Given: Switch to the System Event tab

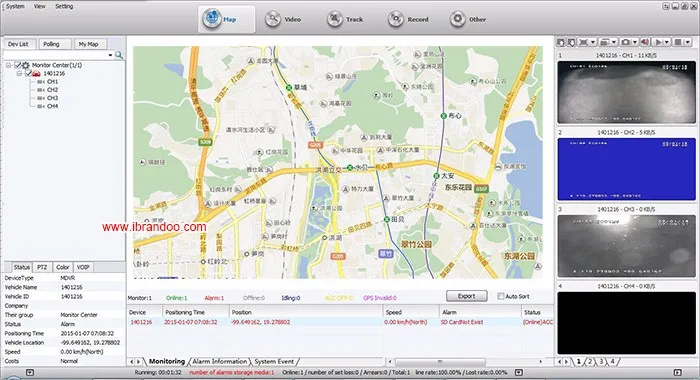Looking at the screenshot, I should pyautogui.click(x=274, y=361).
